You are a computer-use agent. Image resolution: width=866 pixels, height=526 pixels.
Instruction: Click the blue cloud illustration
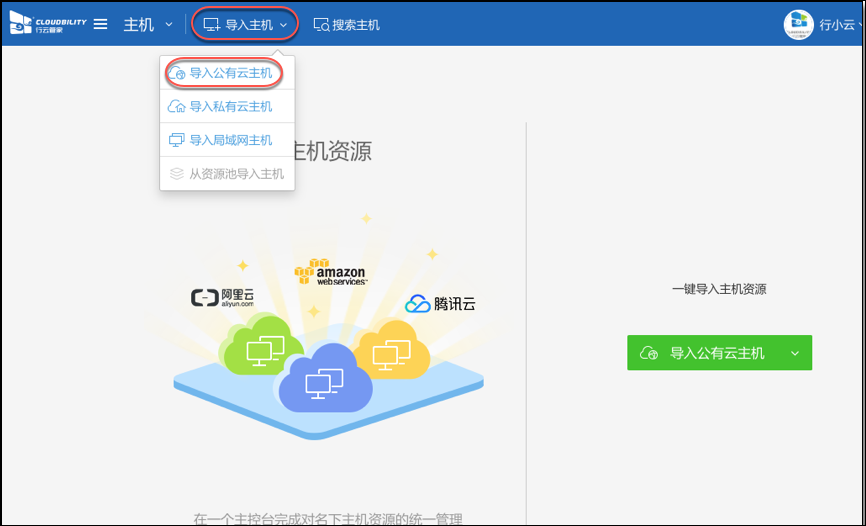[325, 377]
